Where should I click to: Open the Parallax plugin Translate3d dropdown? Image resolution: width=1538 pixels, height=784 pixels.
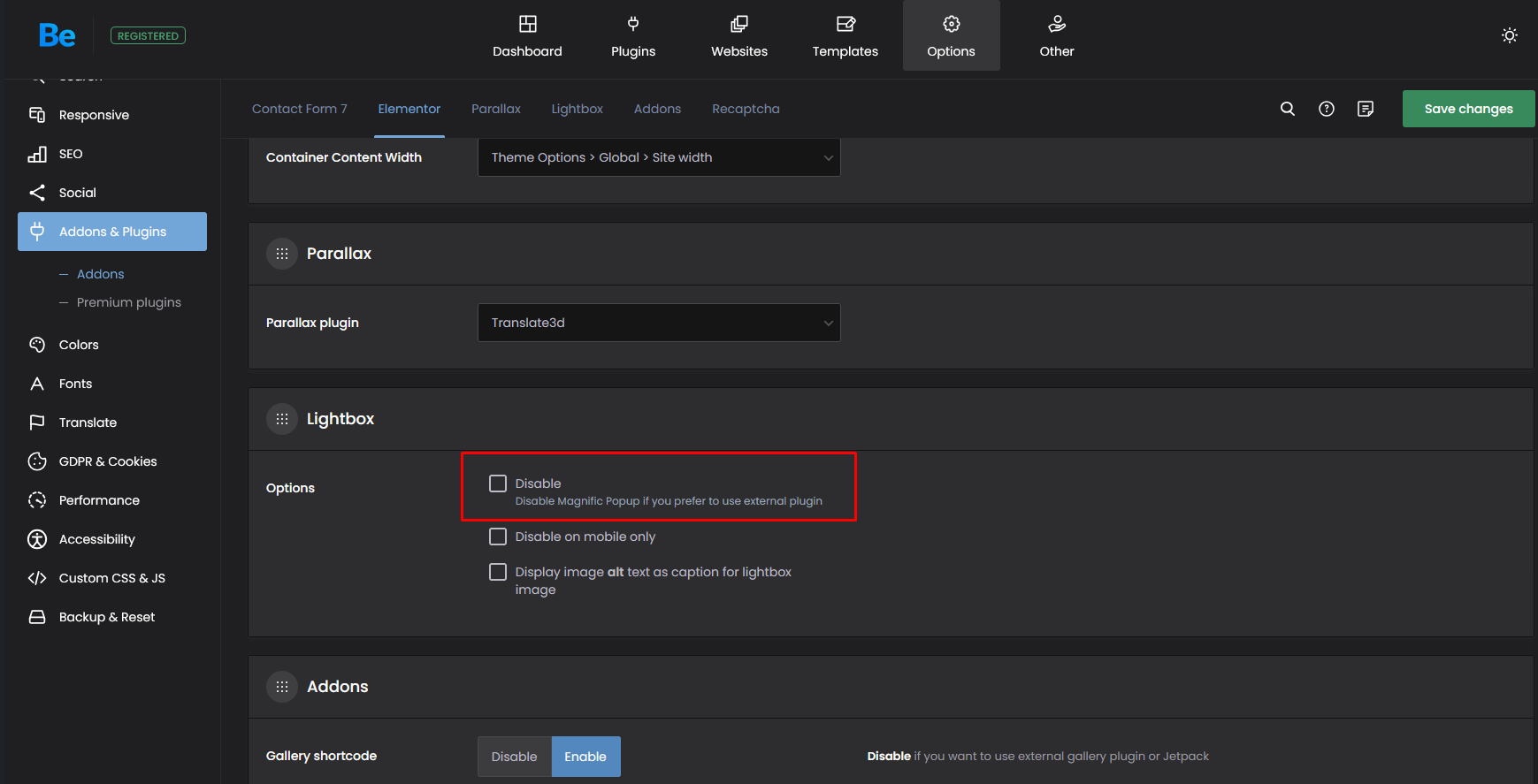tap(659, 323)
